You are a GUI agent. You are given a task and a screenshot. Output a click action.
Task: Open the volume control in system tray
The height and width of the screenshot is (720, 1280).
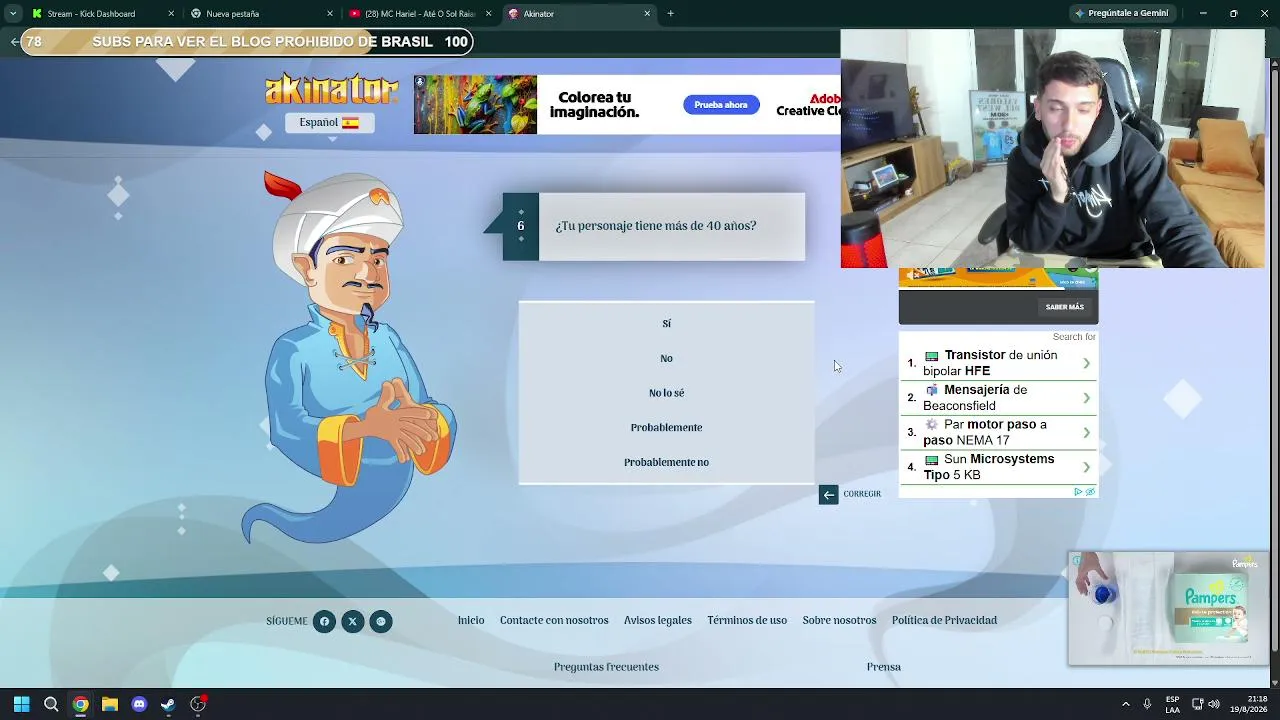point(1214,704)
